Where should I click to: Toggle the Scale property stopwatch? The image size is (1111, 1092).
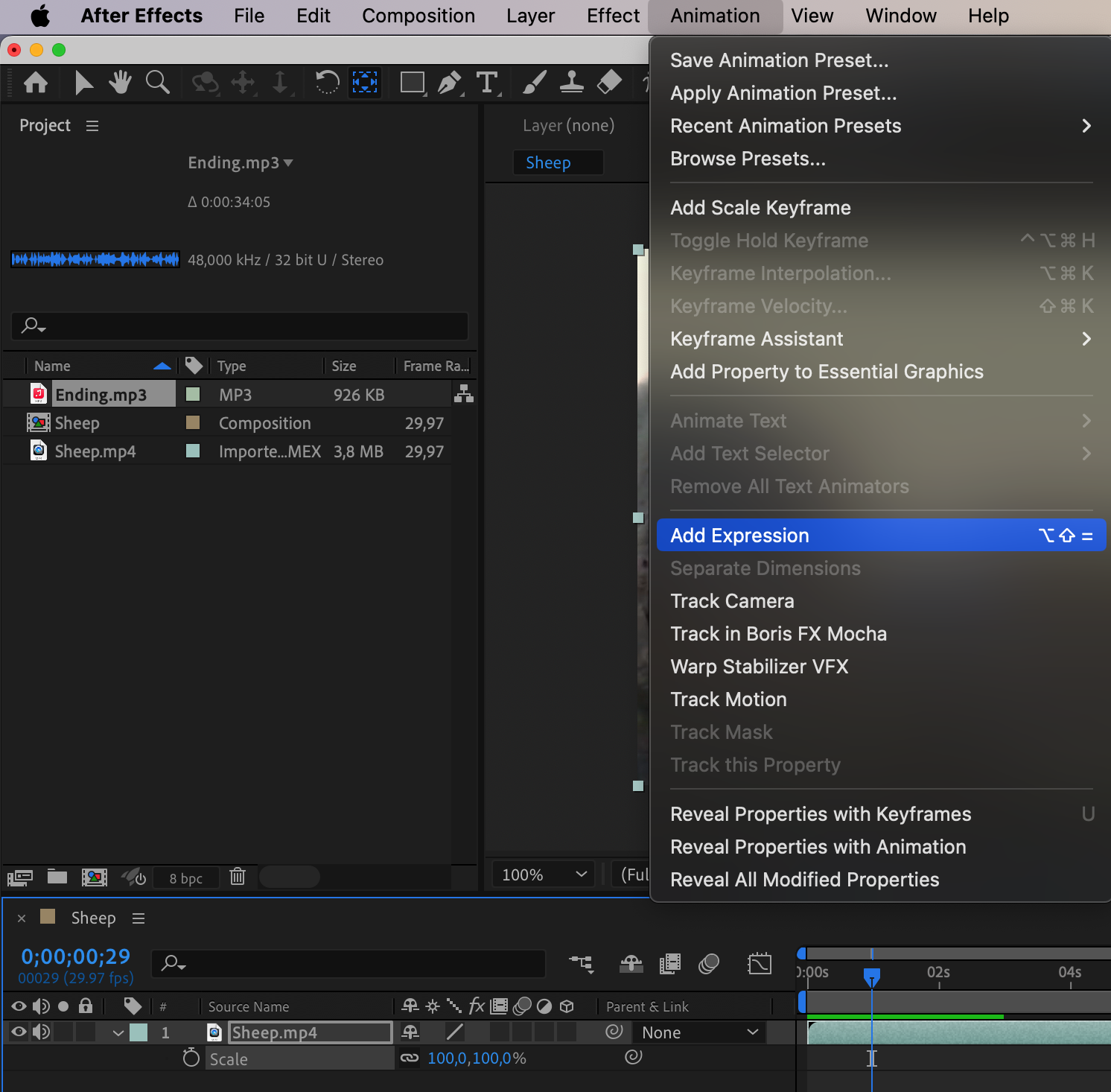191,1058
